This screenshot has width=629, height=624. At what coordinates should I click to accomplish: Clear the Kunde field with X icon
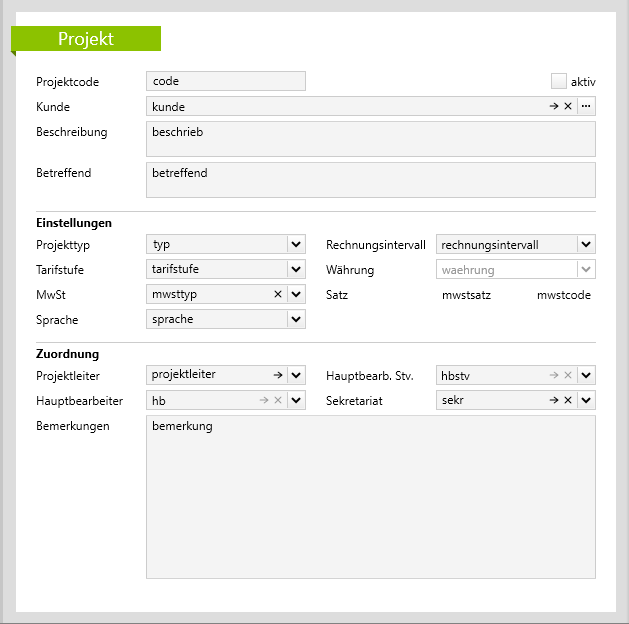(x=568, y=106)
